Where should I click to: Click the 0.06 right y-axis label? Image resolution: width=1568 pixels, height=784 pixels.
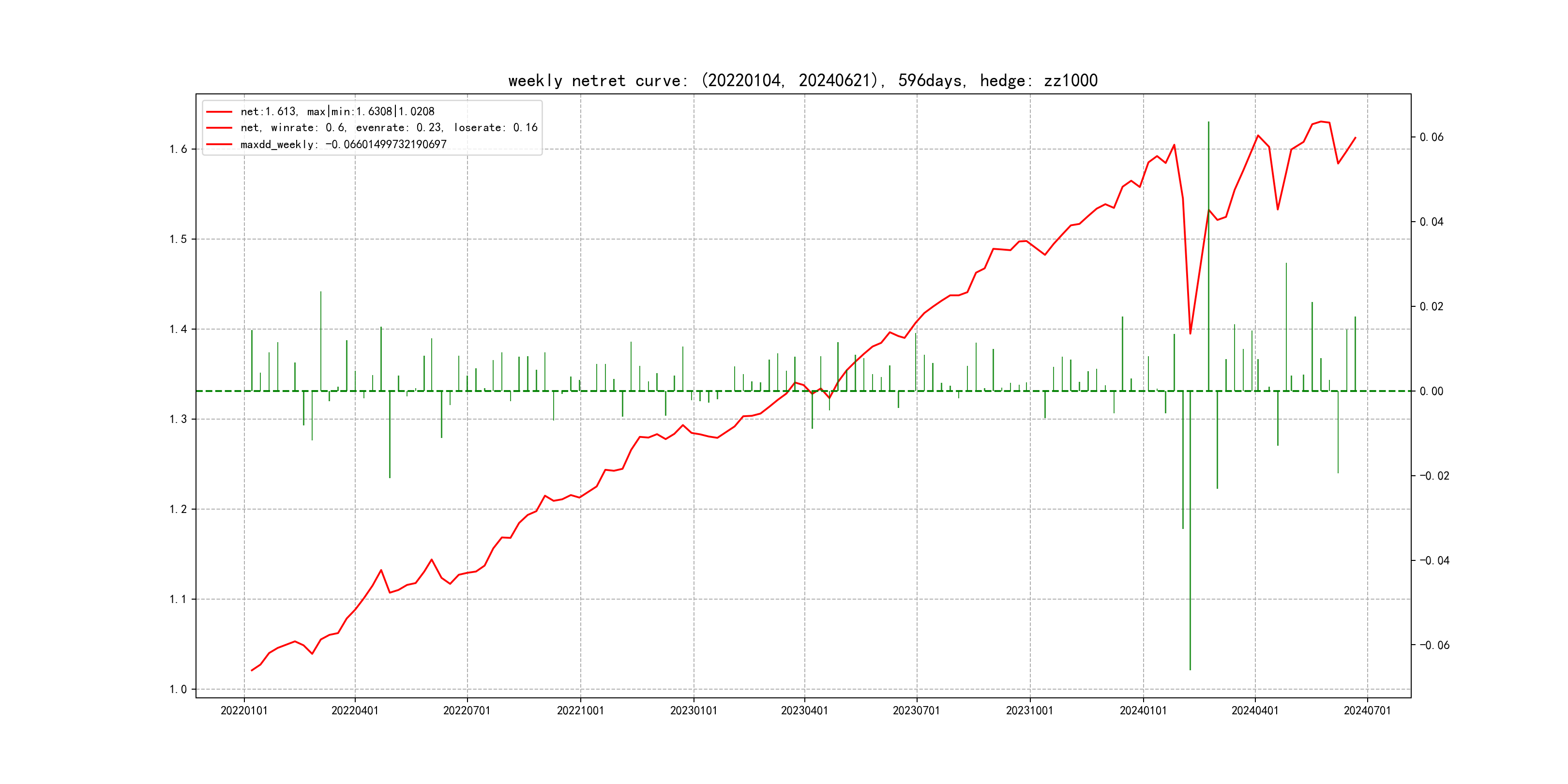[x=1431, y=137]
